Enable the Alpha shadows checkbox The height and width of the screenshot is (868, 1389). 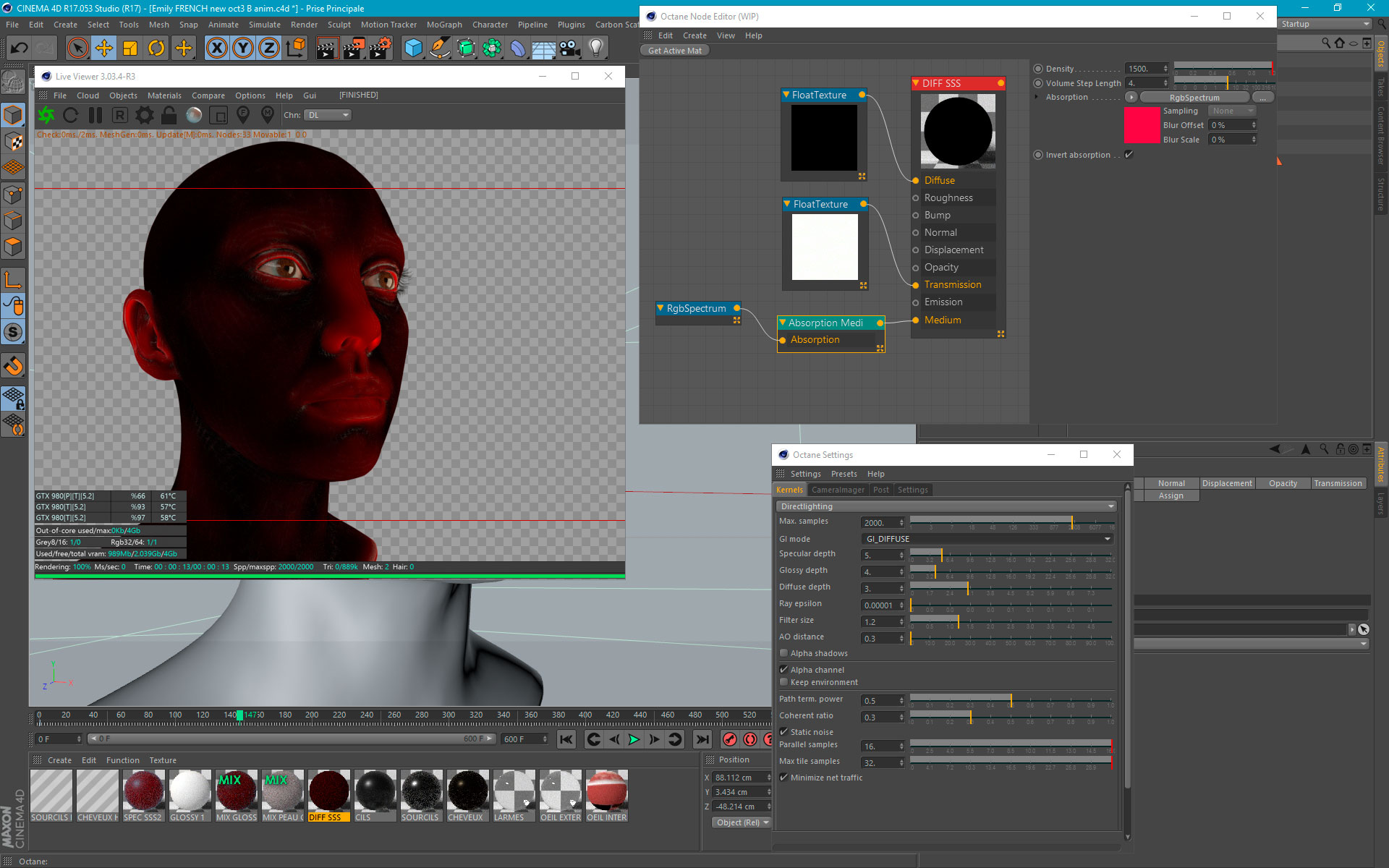coord(783,653)
